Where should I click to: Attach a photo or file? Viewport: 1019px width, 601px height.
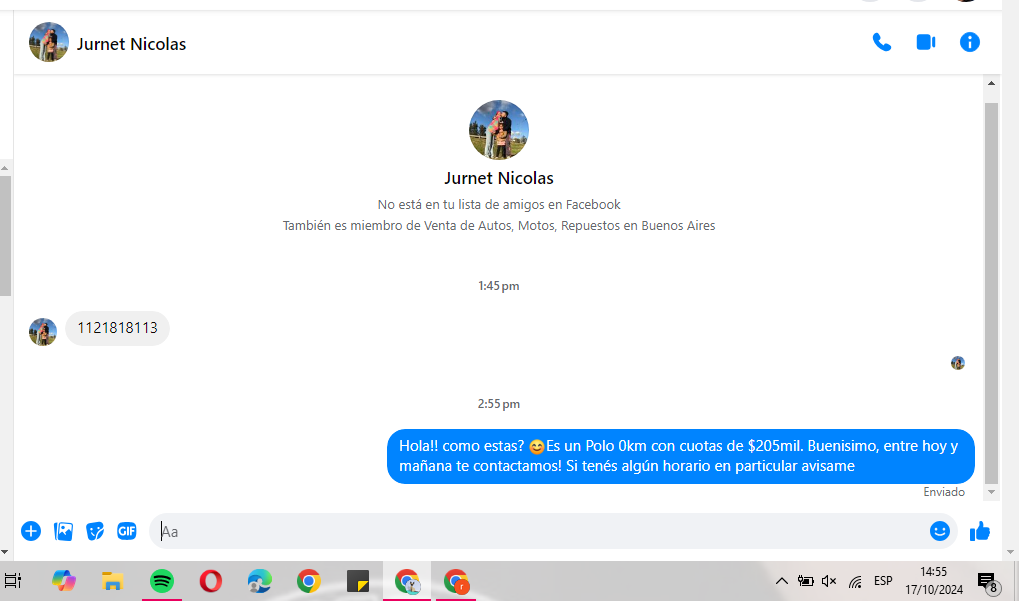[x=63, y=531]
